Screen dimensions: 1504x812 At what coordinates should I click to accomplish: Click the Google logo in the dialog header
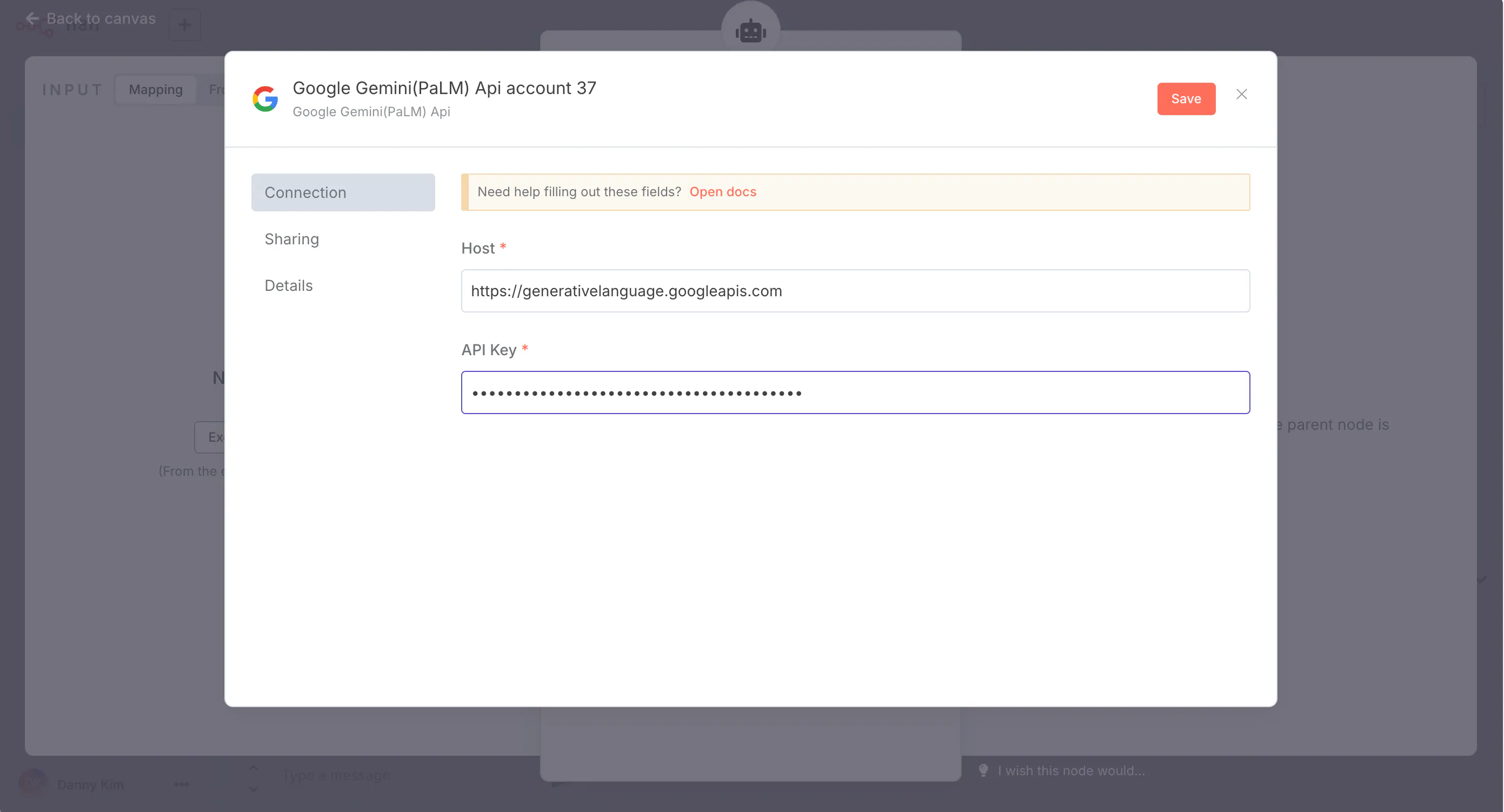[265, 98]
